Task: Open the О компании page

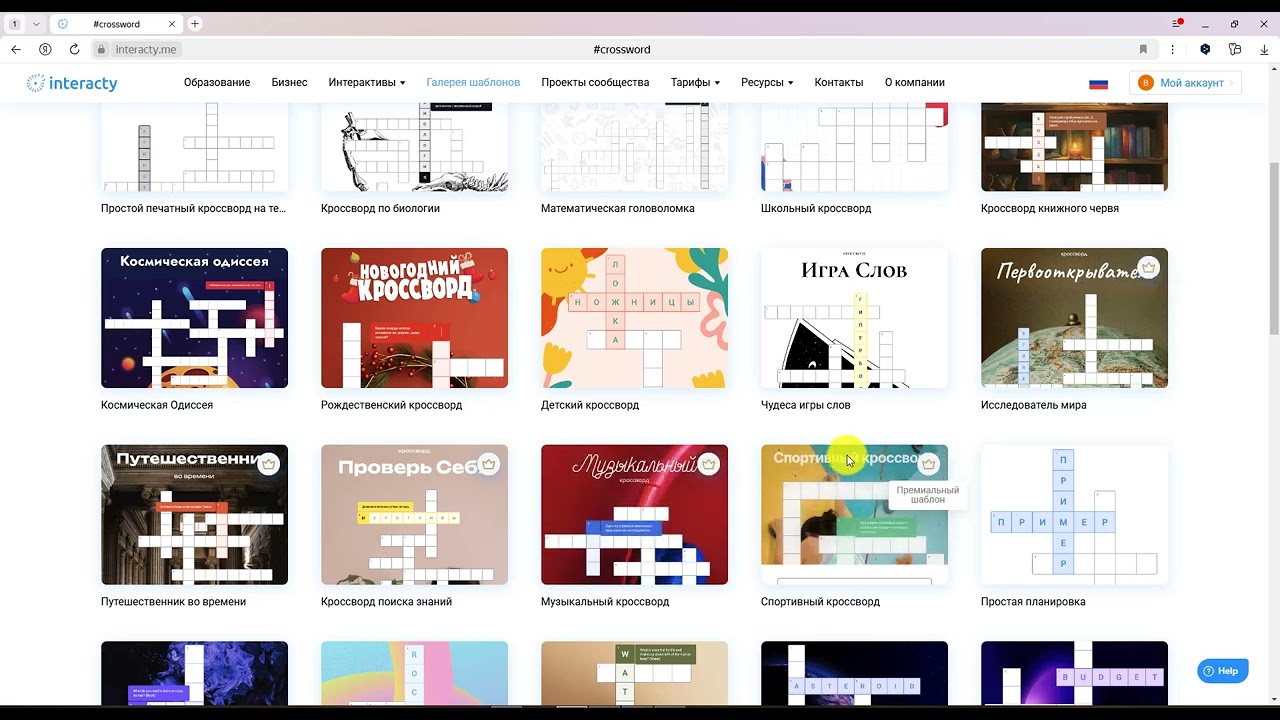Action: tap(915, 83)
